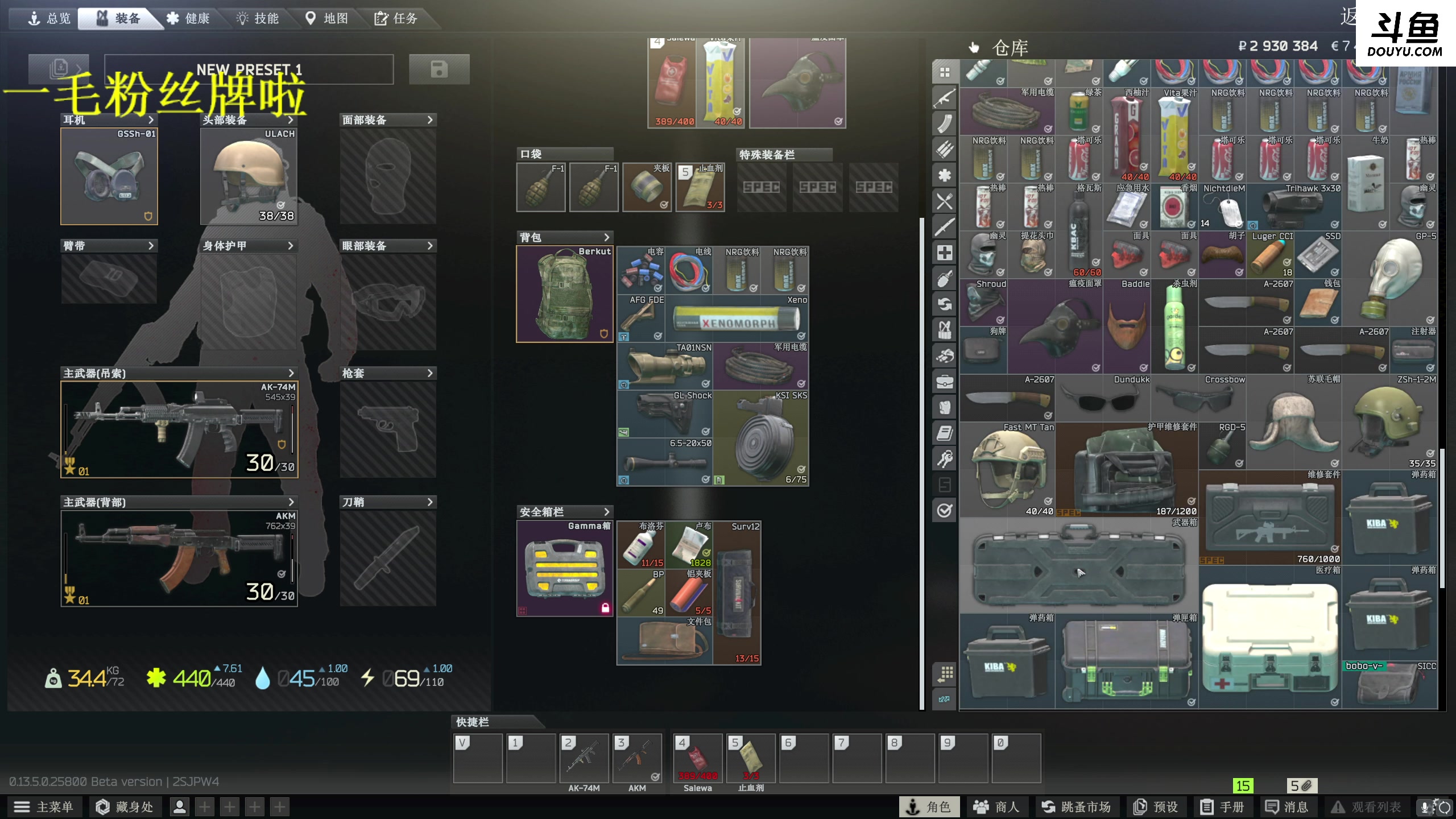Image resolution: width=1456 pixels, height=819 pixels.
Task: Open the 主菜单 main menu
Action: [44, 807]
